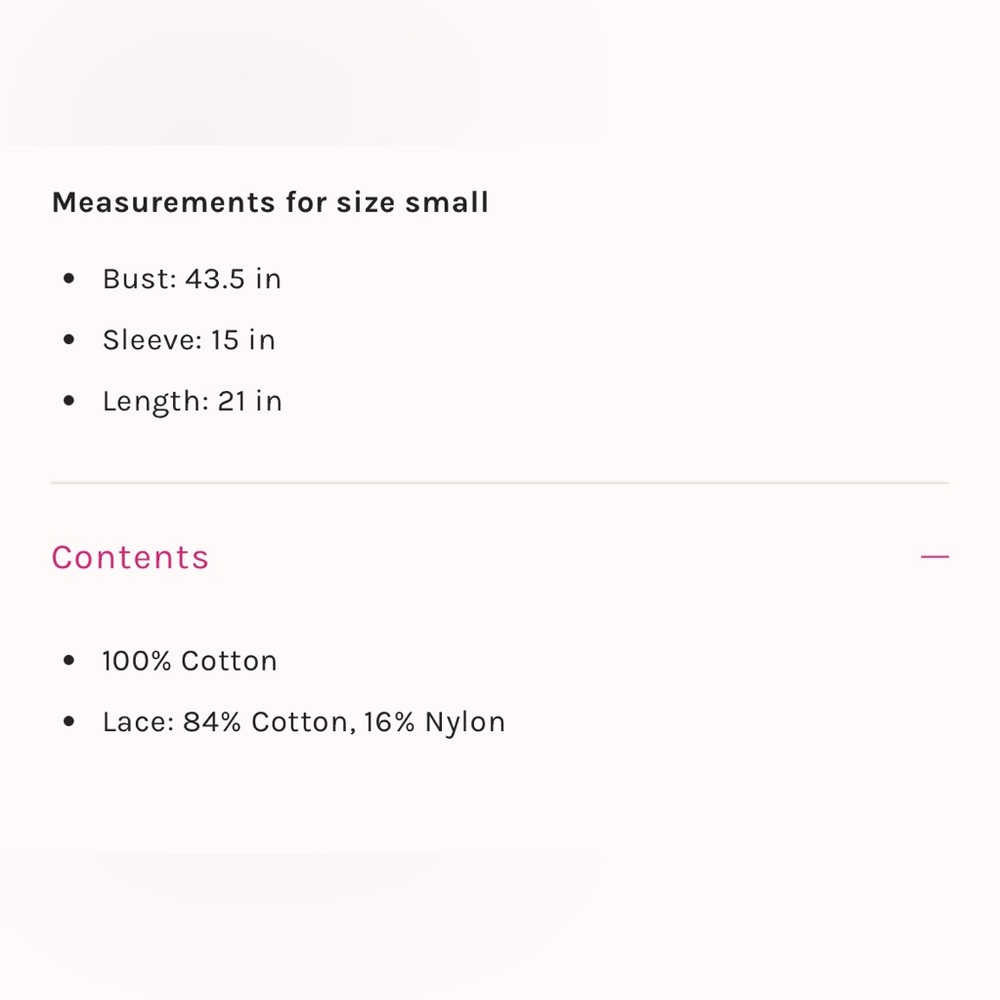This screenshot has height=1000, width=1000.
Task: Click the 100% Cotton list item
Action: click(x=189, y=661)
